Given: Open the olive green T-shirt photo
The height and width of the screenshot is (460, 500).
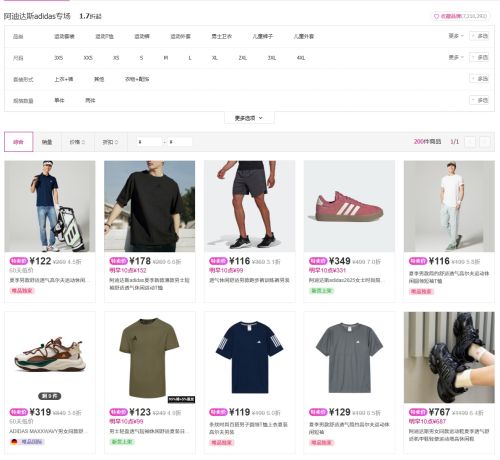Looking at the screenshot, I should (x=150, y=357).
